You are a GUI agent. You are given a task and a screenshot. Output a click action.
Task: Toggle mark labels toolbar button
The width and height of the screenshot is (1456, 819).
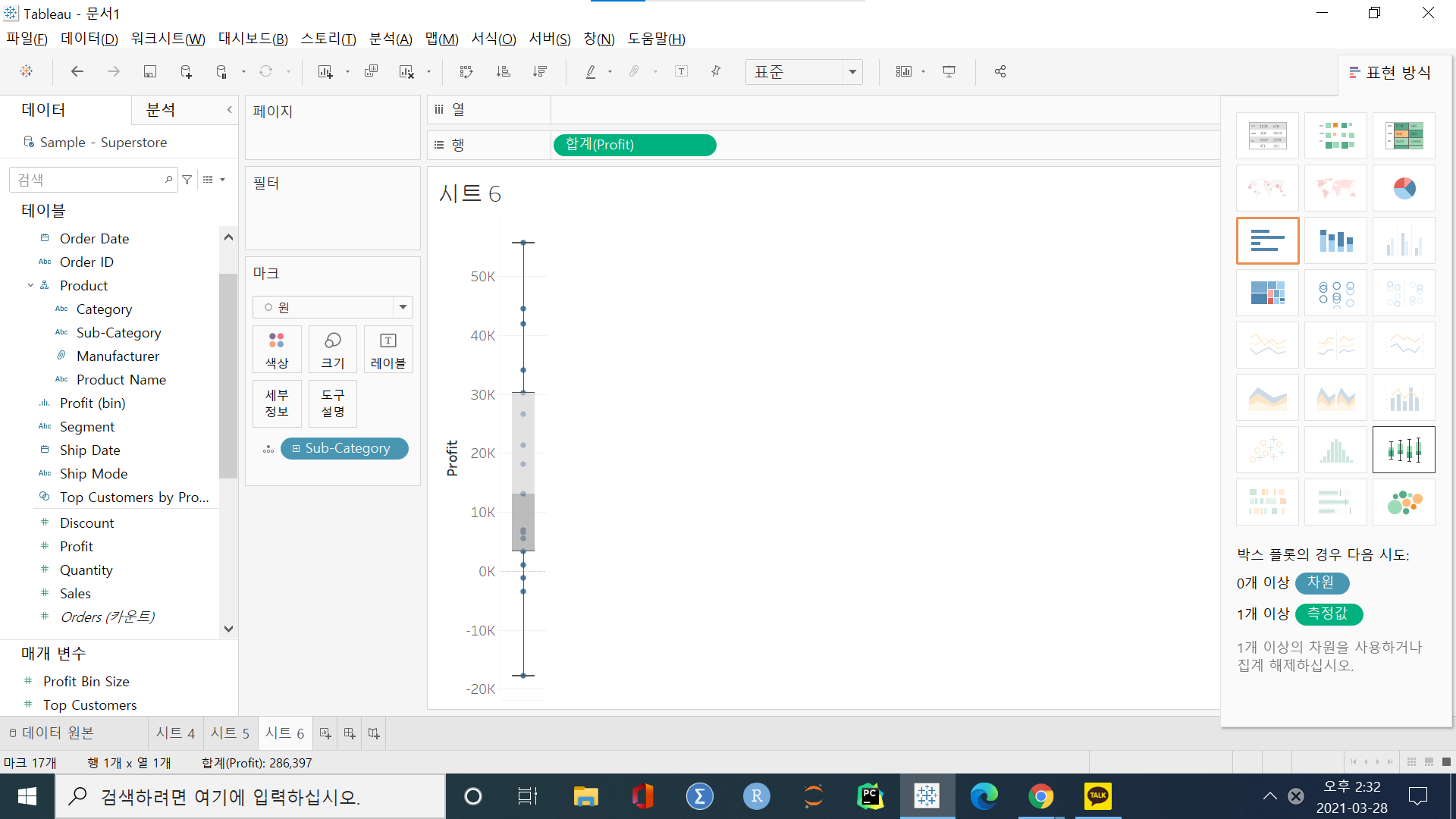[x=682, y=71]
